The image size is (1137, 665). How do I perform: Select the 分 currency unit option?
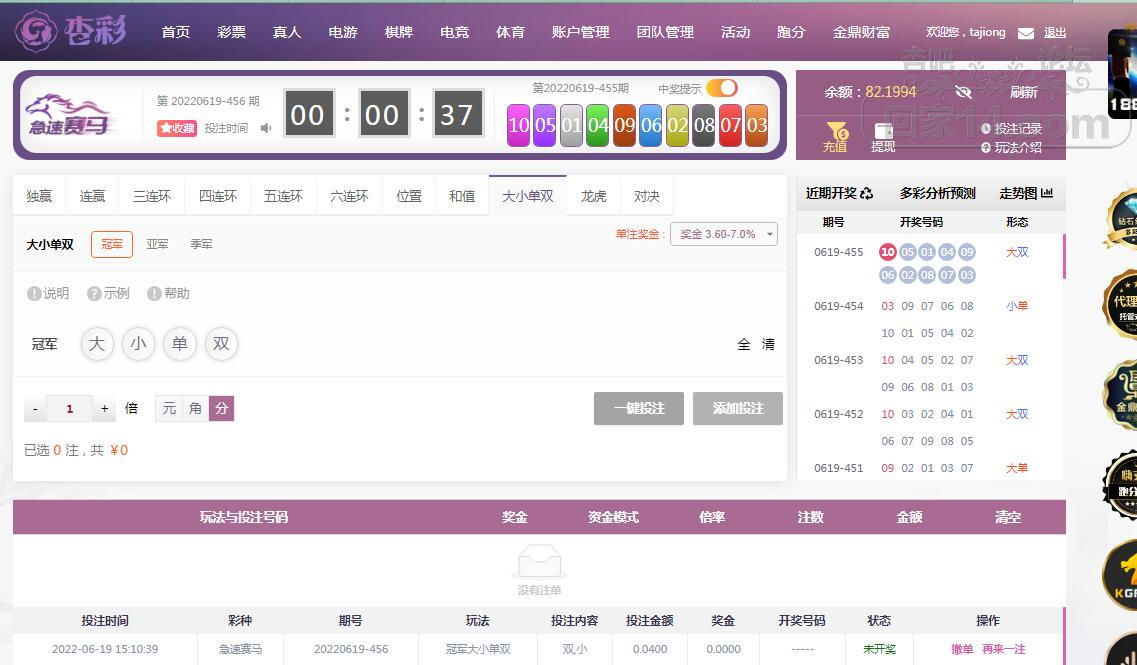(x=221, y=408)
